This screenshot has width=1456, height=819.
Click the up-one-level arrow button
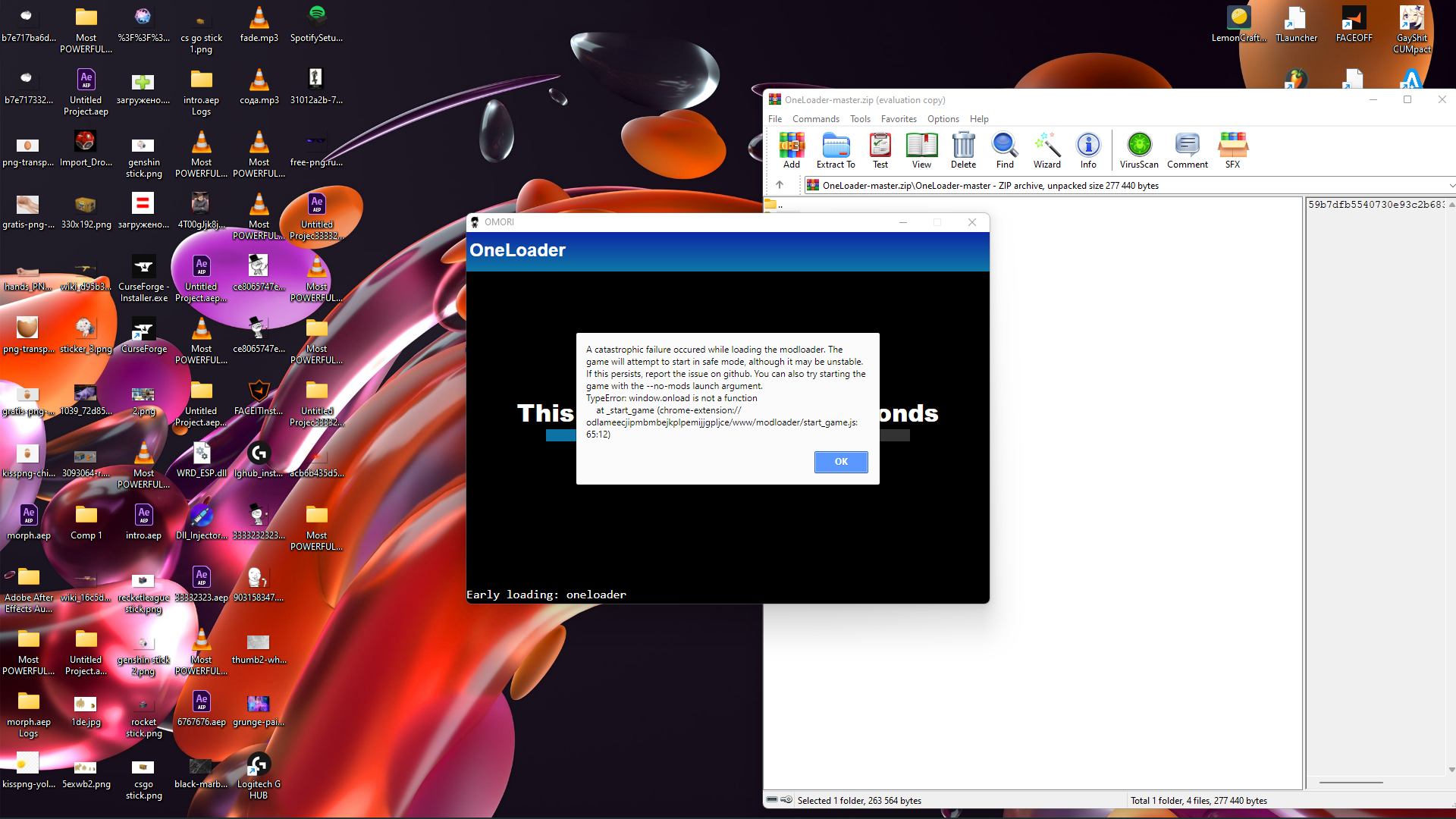point(780,184)
